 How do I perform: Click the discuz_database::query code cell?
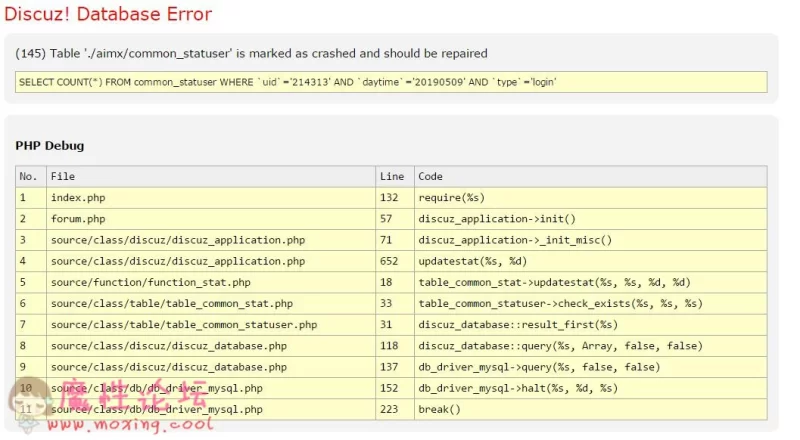pyautogui.click(x=591, y=346)
